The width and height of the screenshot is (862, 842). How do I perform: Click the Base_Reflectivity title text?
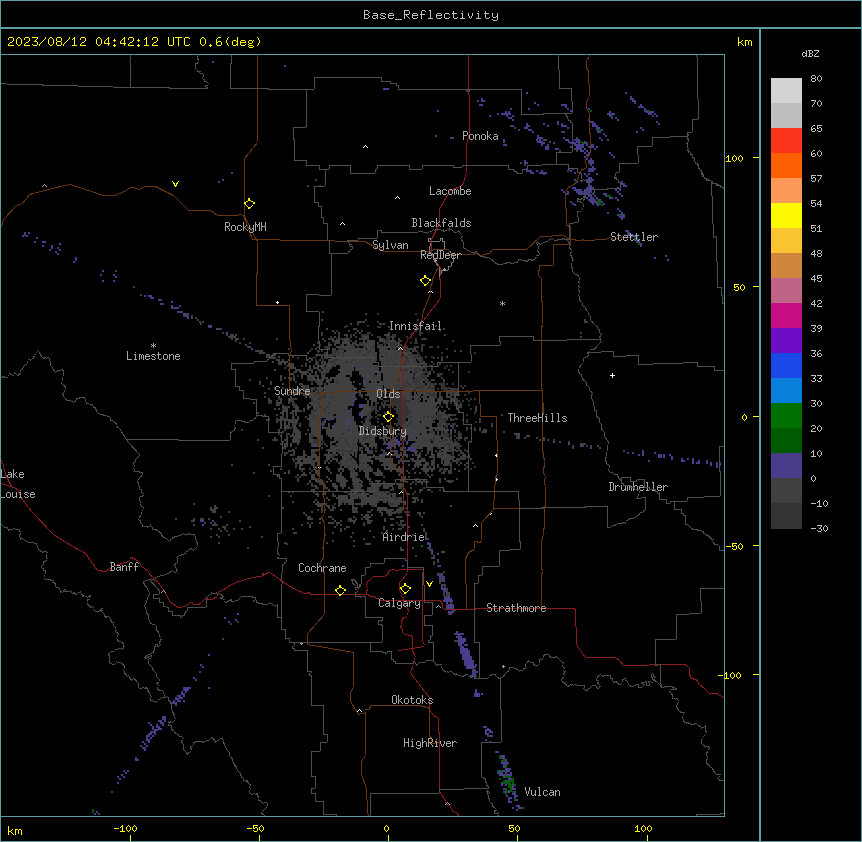[431, 15]
